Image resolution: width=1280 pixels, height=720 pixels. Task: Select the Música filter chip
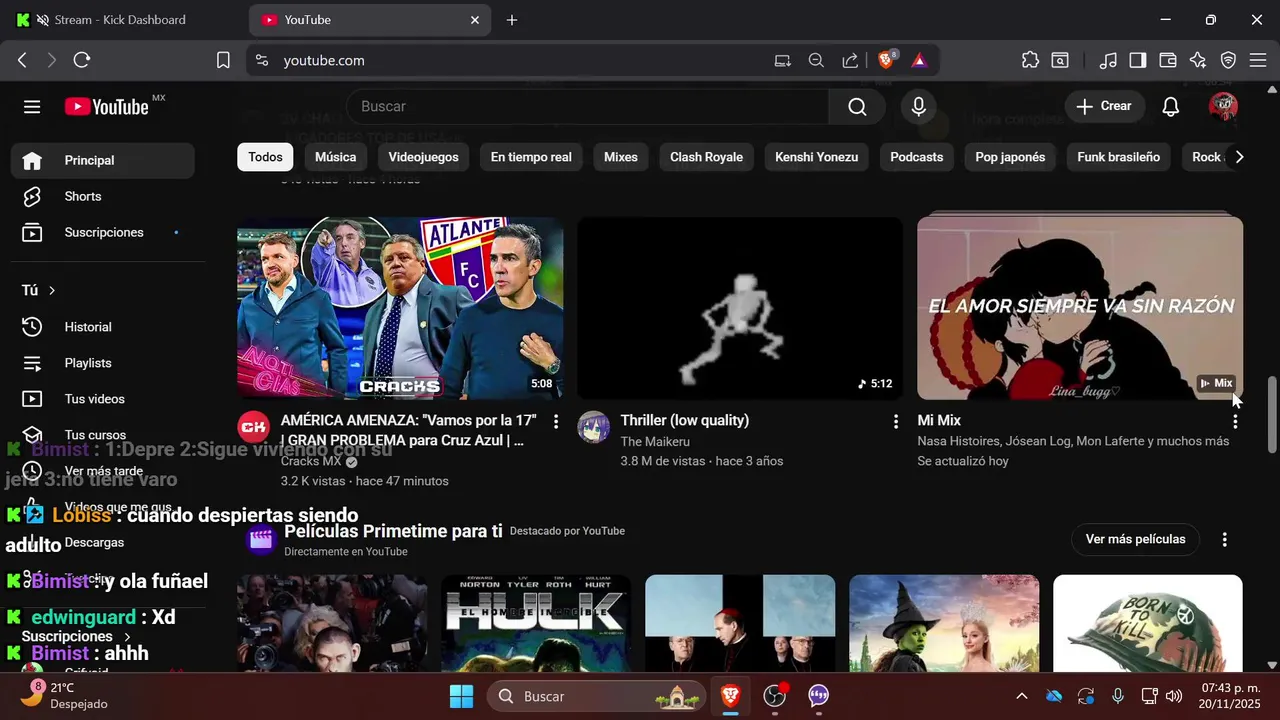[335, 157]
